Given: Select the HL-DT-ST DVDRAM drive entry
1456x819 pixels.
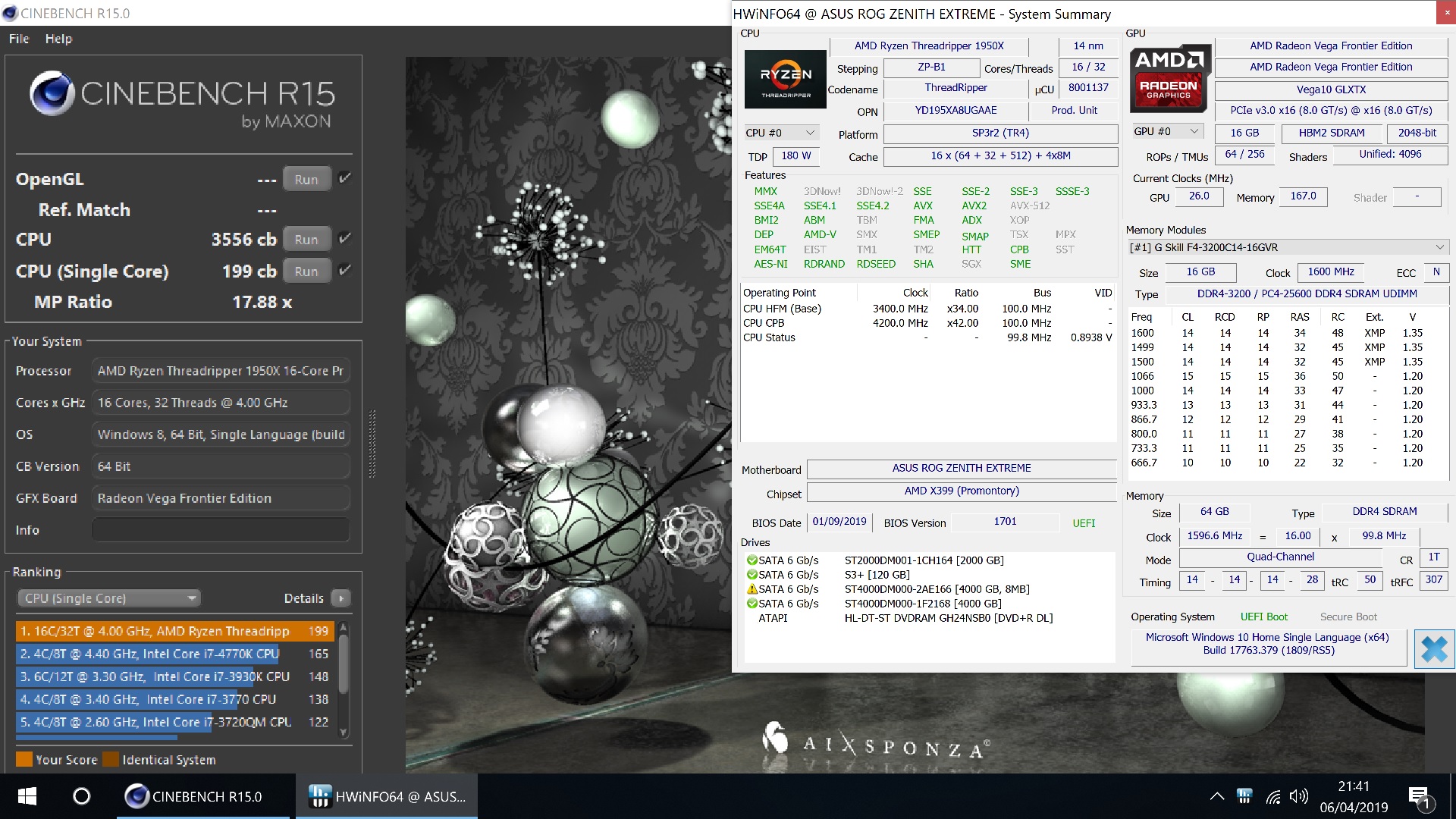Looking at the screenshot, I should tap(928, 618).
